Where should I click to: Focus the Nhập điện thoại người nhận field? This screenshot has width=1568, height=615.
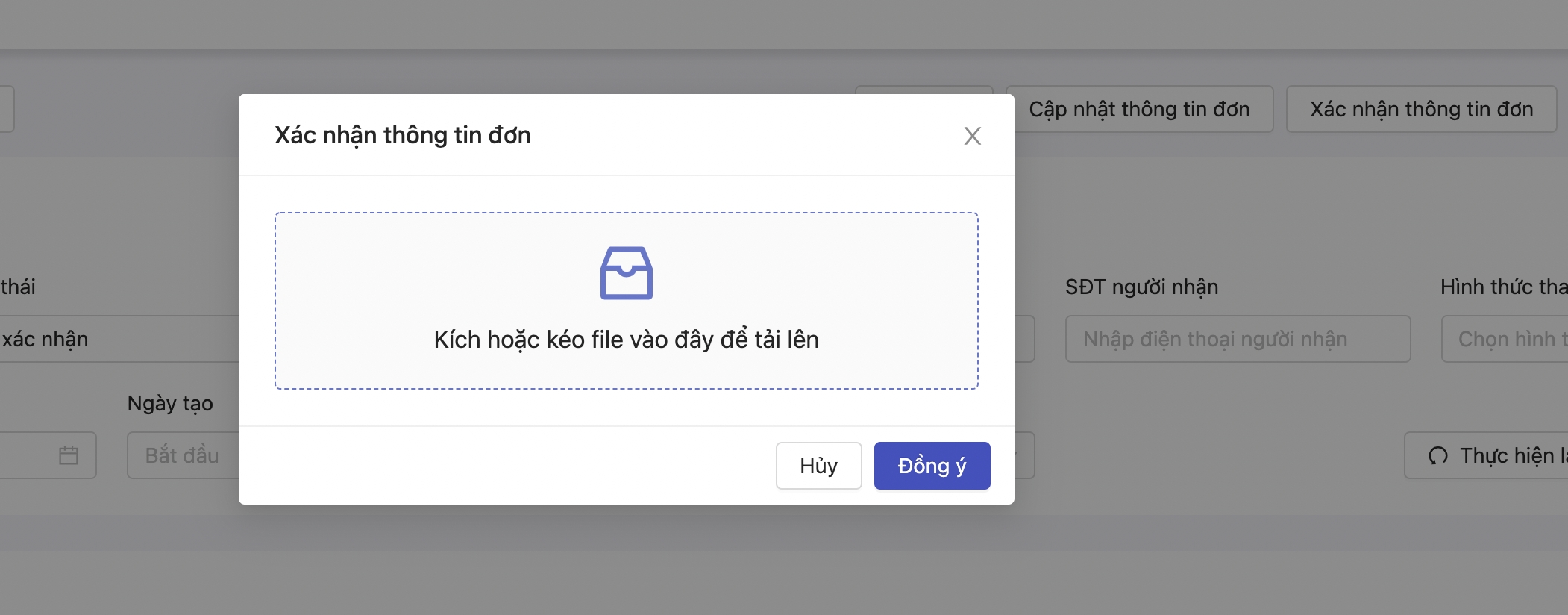tap(1238, 340)
